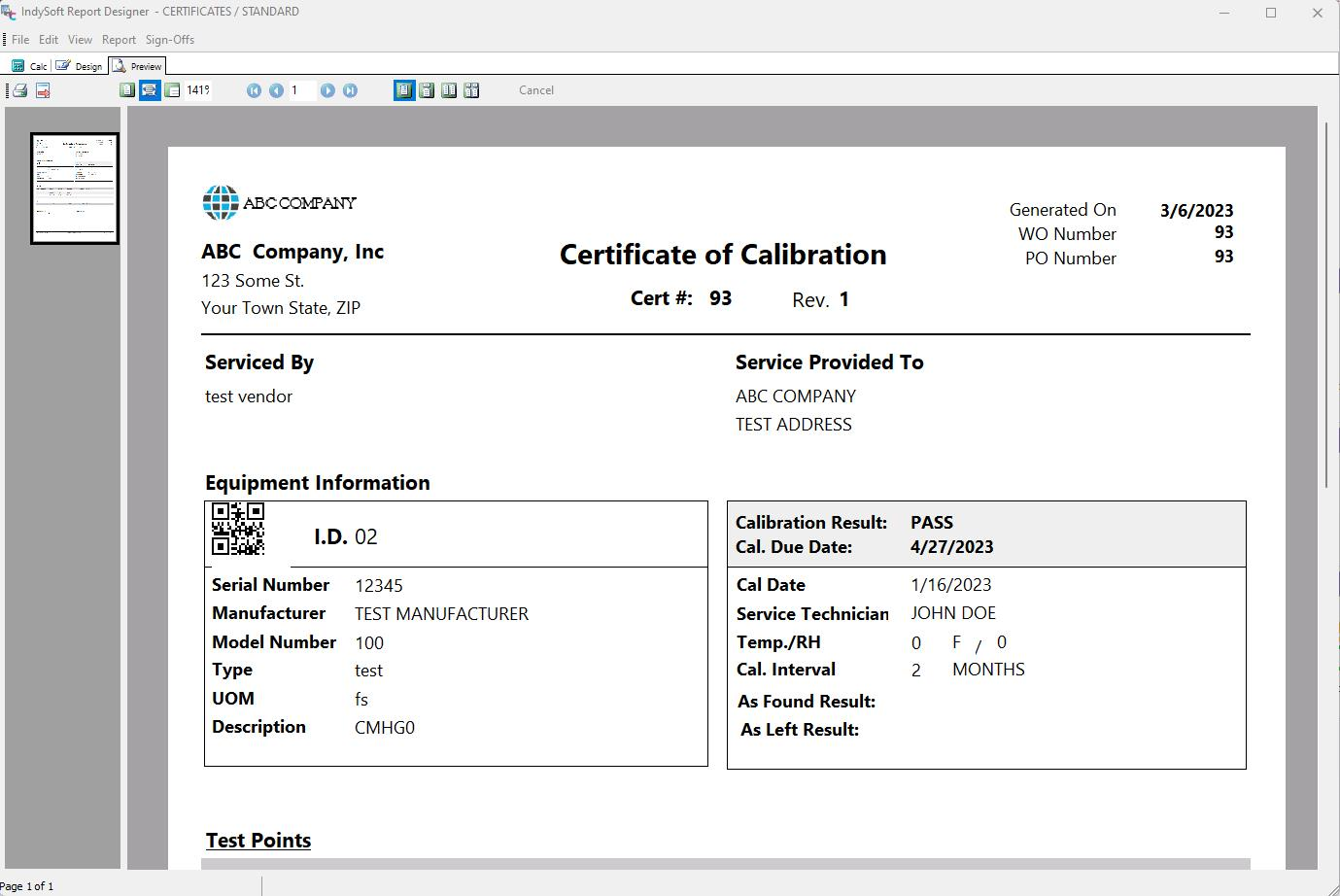Go to the previous page
Image resolution: width=1340 pixels, height=896 pixels.
(x=276, y=90)
